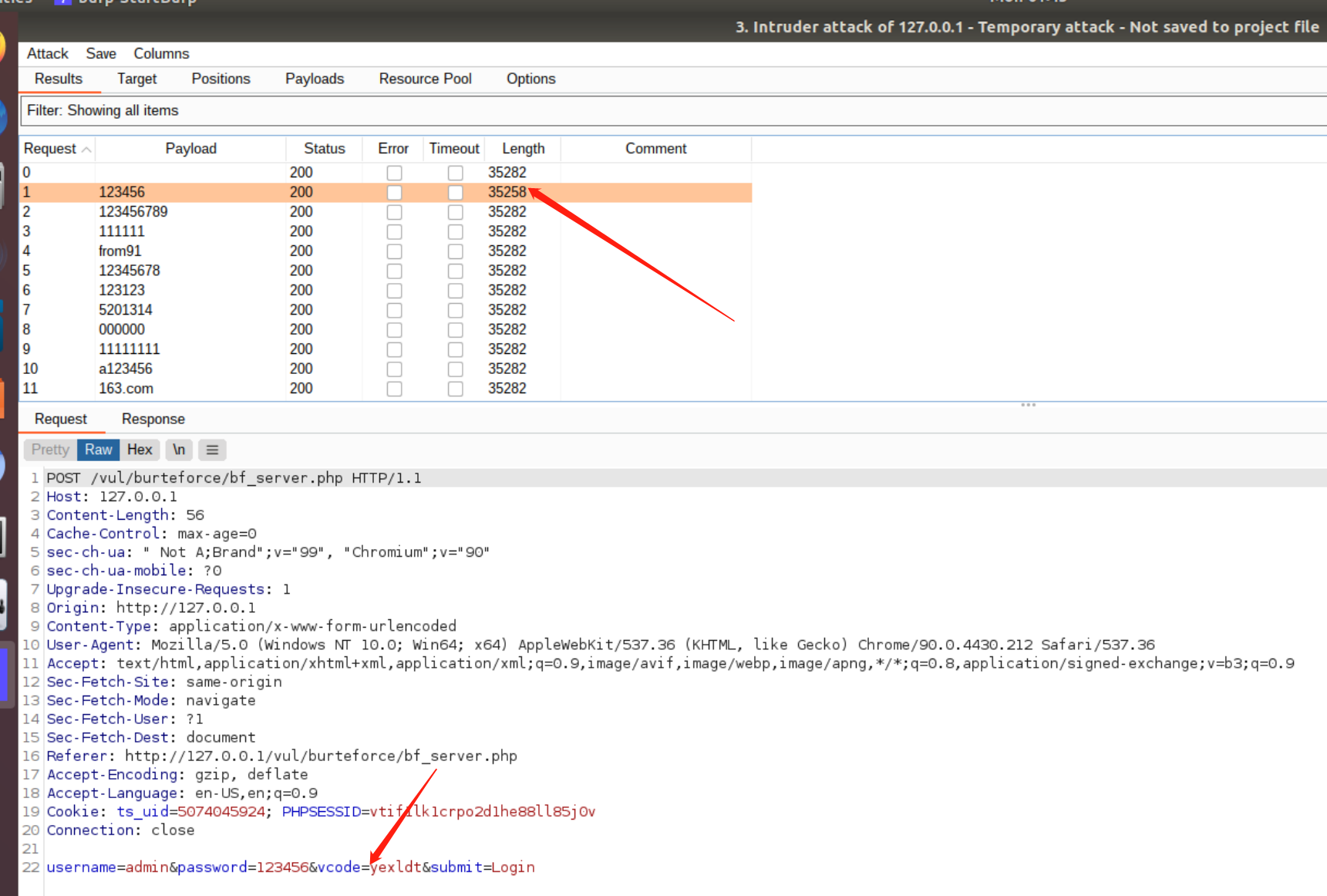Toggle Timeout checkbox in highlighted 123456 payload row

(x=456, y=192)
